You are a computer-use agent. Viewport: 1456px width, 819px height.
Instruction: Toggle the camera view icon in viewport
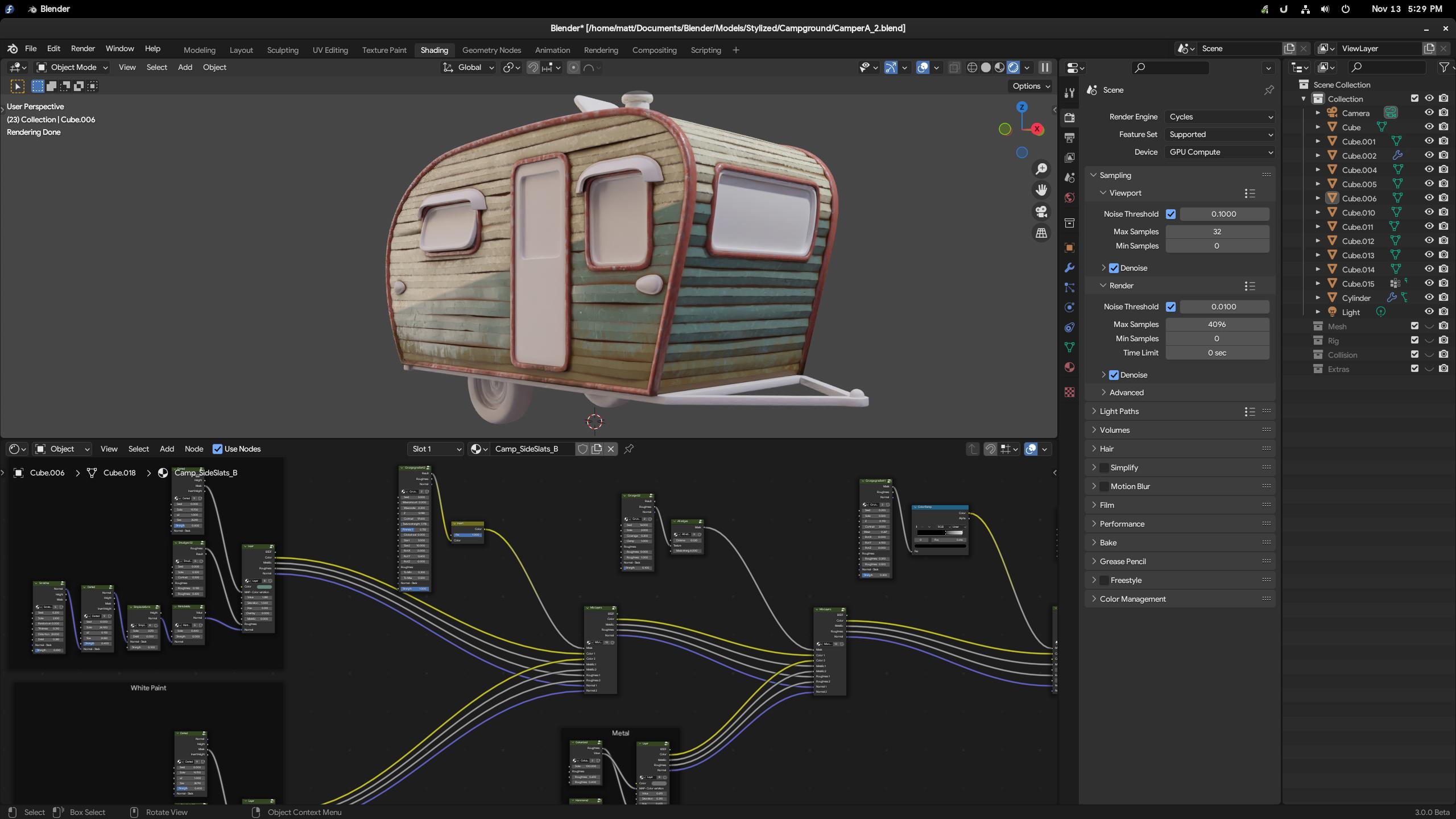click(1041, 212)
